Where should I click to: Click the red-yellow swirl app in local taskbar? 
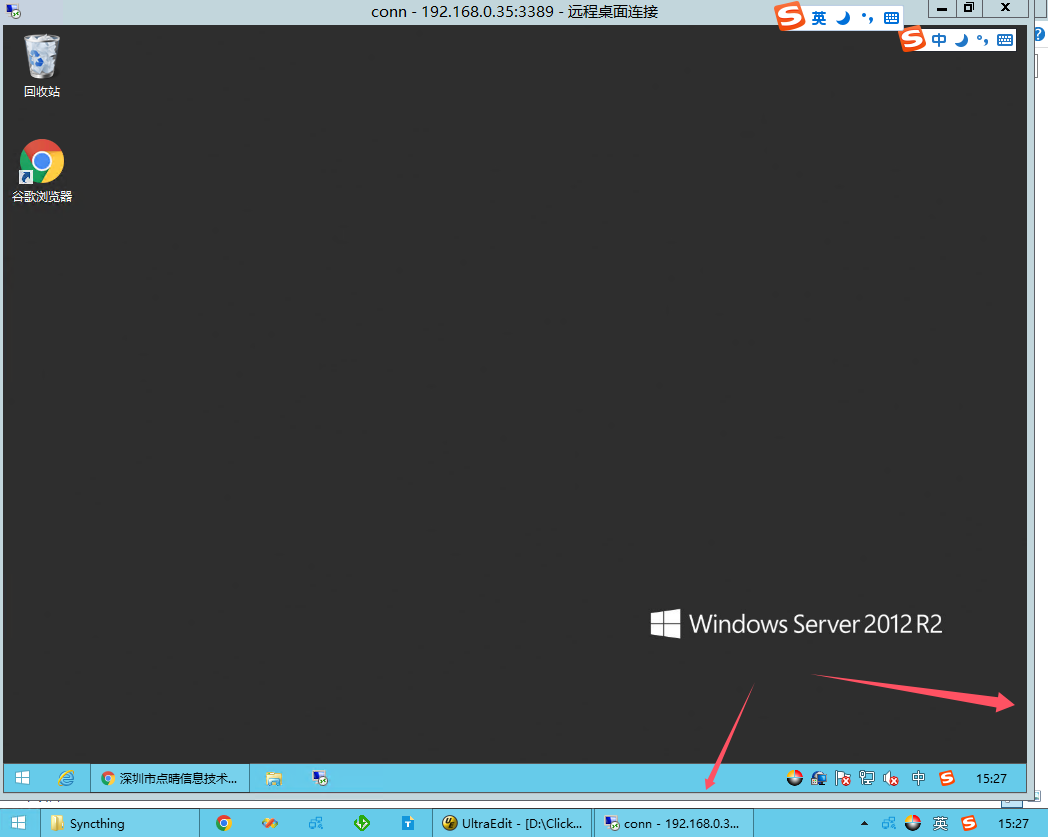pyautogui.click(x=270, y=823)
